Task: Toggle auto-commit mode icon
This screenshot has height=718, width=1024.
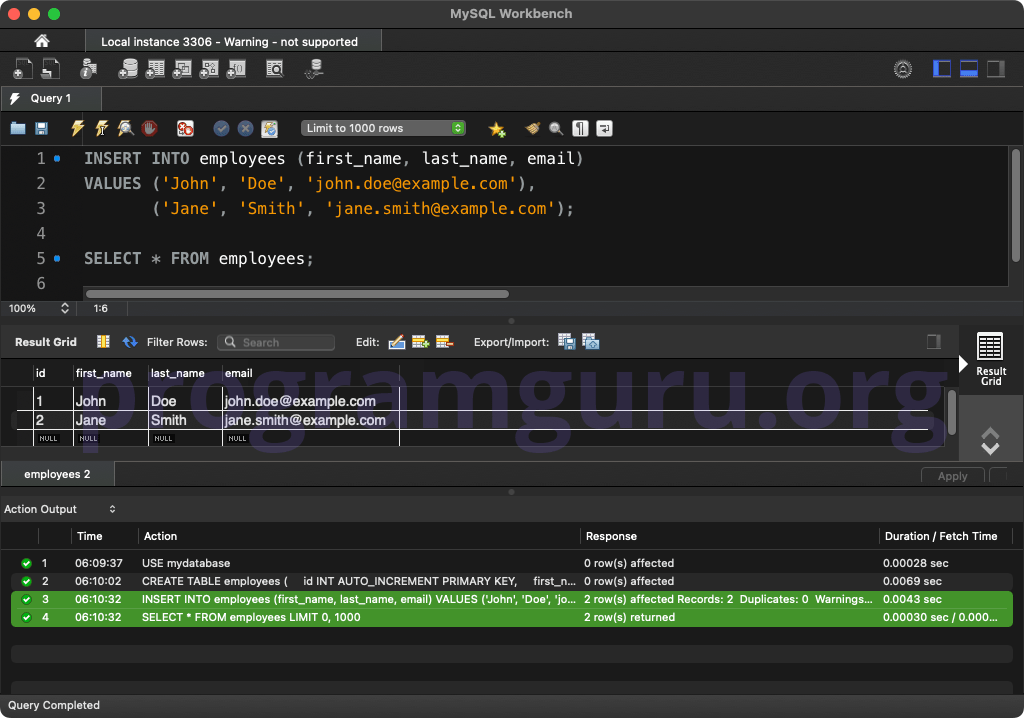Action: click(269, 129)
